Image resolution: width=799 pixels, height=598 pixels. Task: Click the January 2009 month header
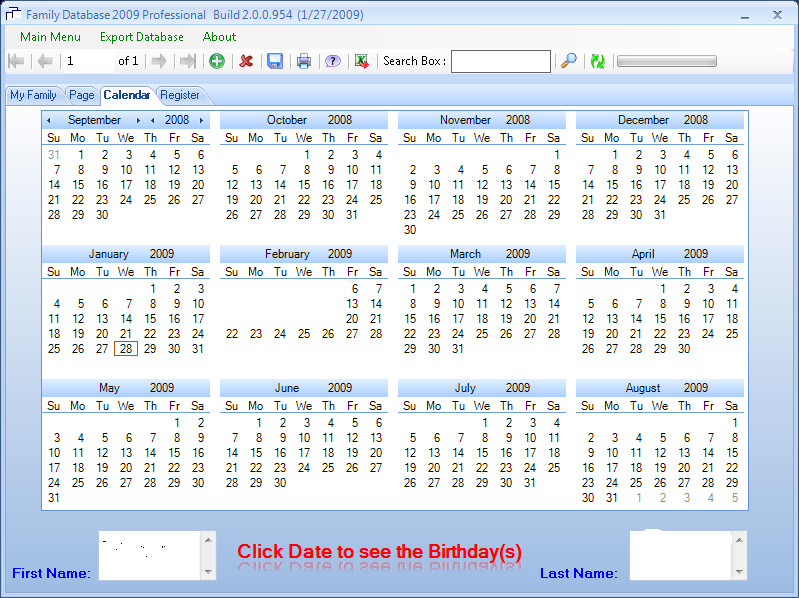[126, 254]
